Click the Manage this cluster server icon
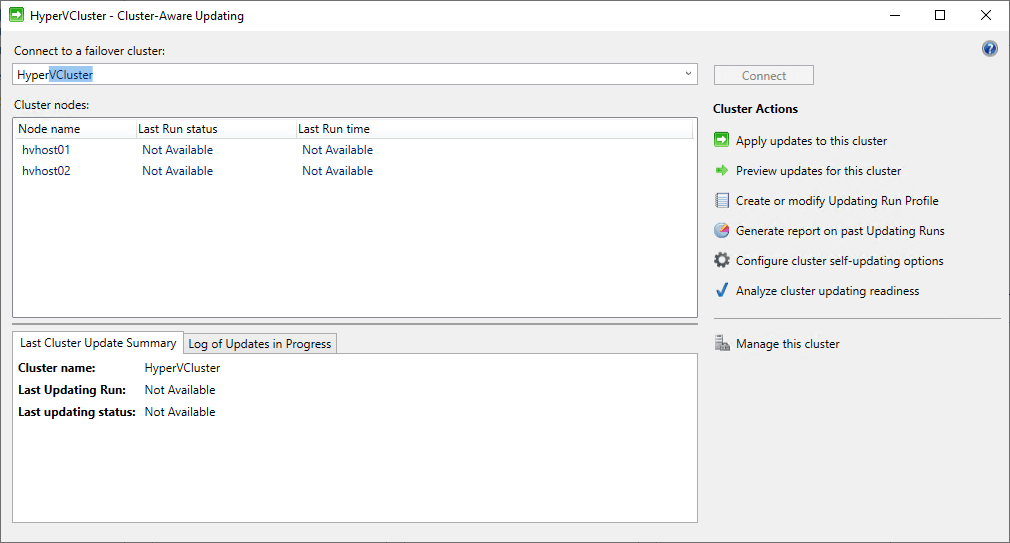1010x543 pixels. click(722, 344)
